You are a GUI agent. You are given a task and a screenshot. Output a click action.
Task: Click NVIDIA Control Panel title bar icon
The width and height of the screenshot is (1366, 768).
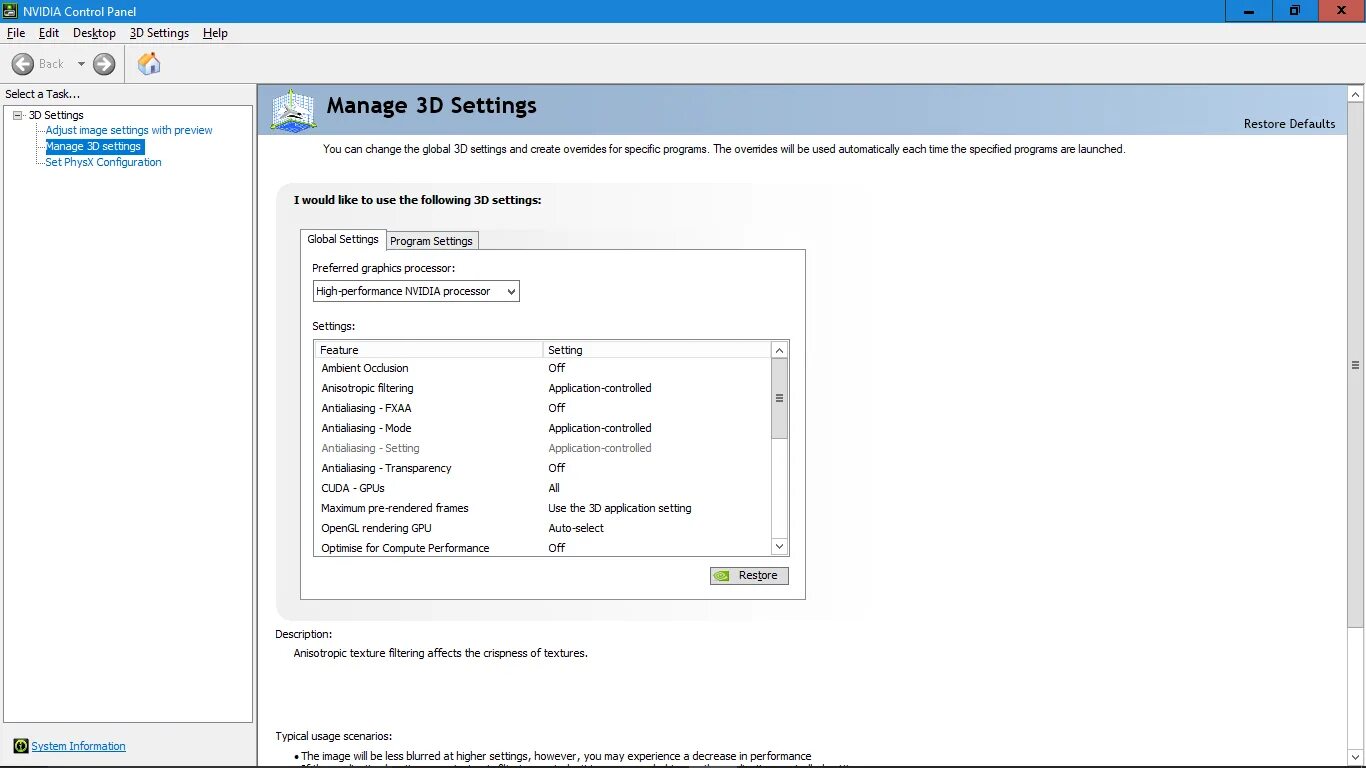(x=10, y=11)
